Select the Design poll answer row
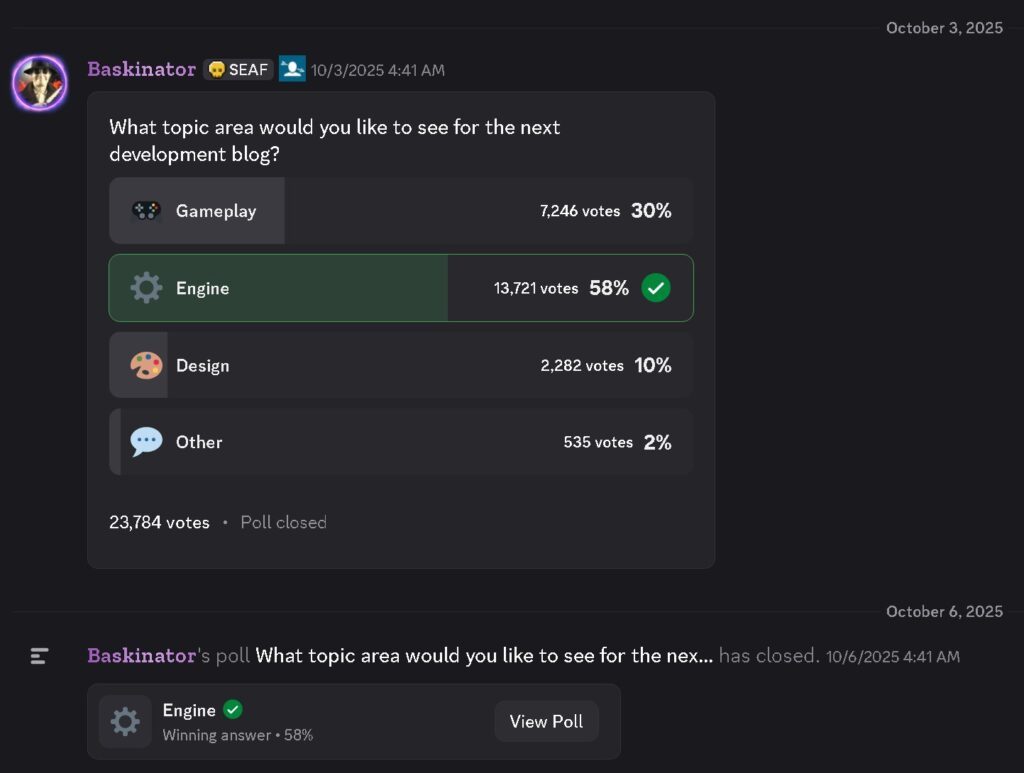 400,366
